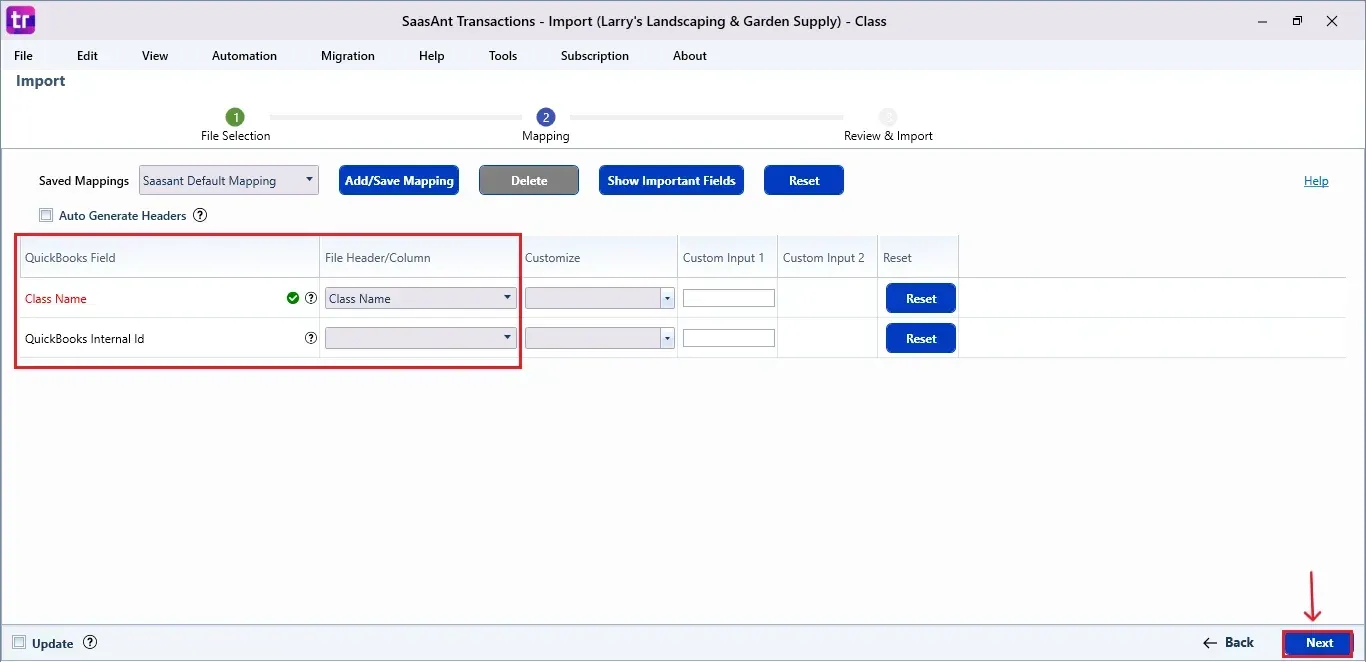Open the File menu
Screen dimensions: 1366x662
click(23, 56)
